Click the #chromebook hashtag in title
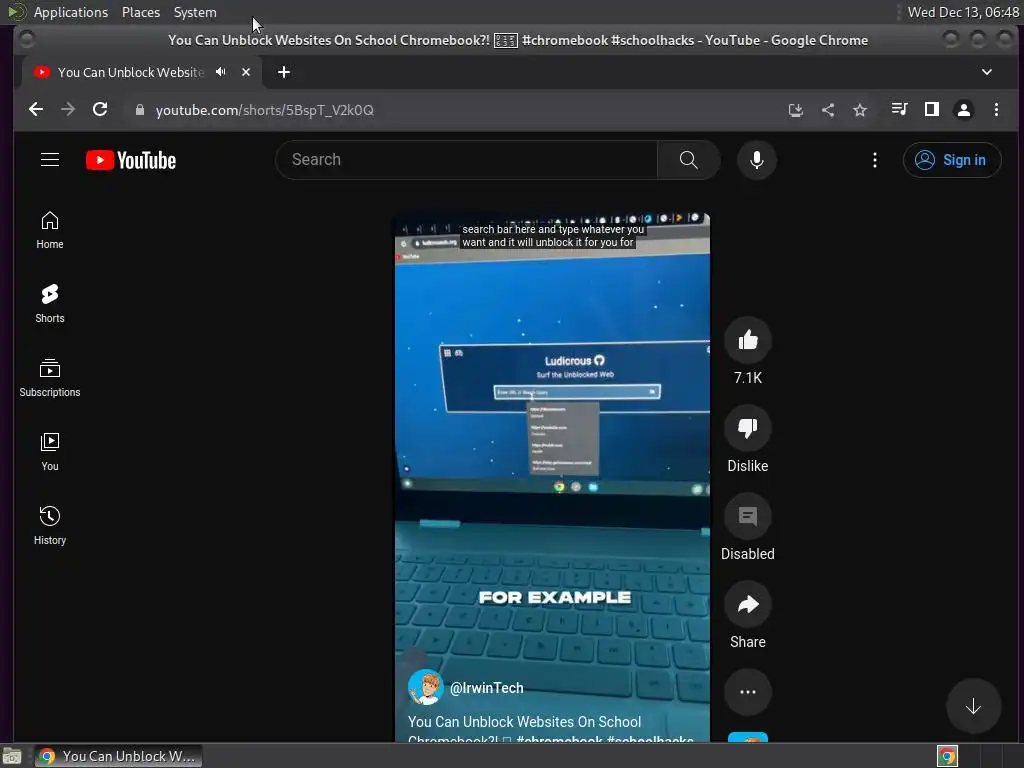Screen dimensions: 1024x768 pos(559,740)
